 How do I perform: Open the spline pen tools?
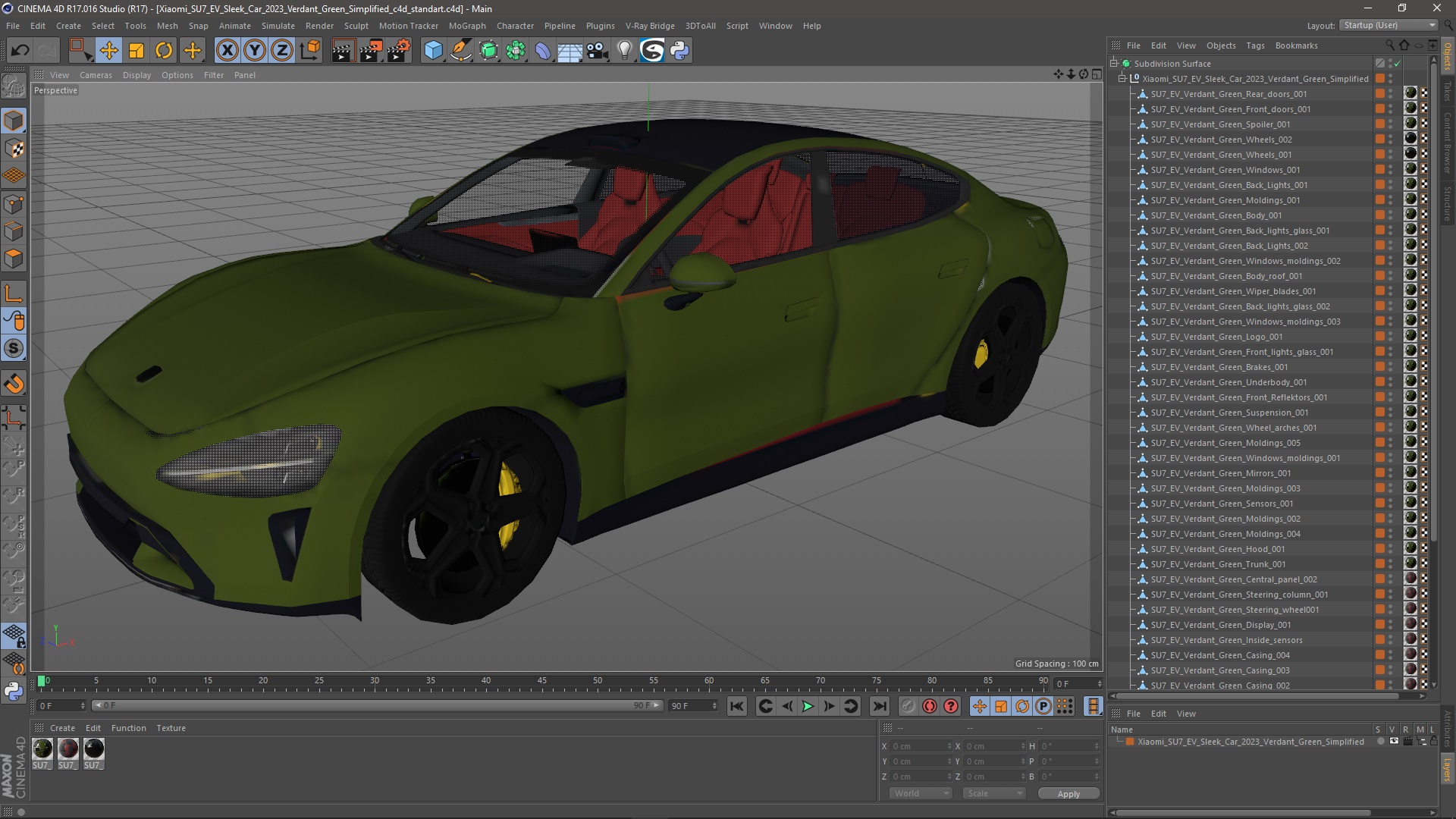[461, 51]
